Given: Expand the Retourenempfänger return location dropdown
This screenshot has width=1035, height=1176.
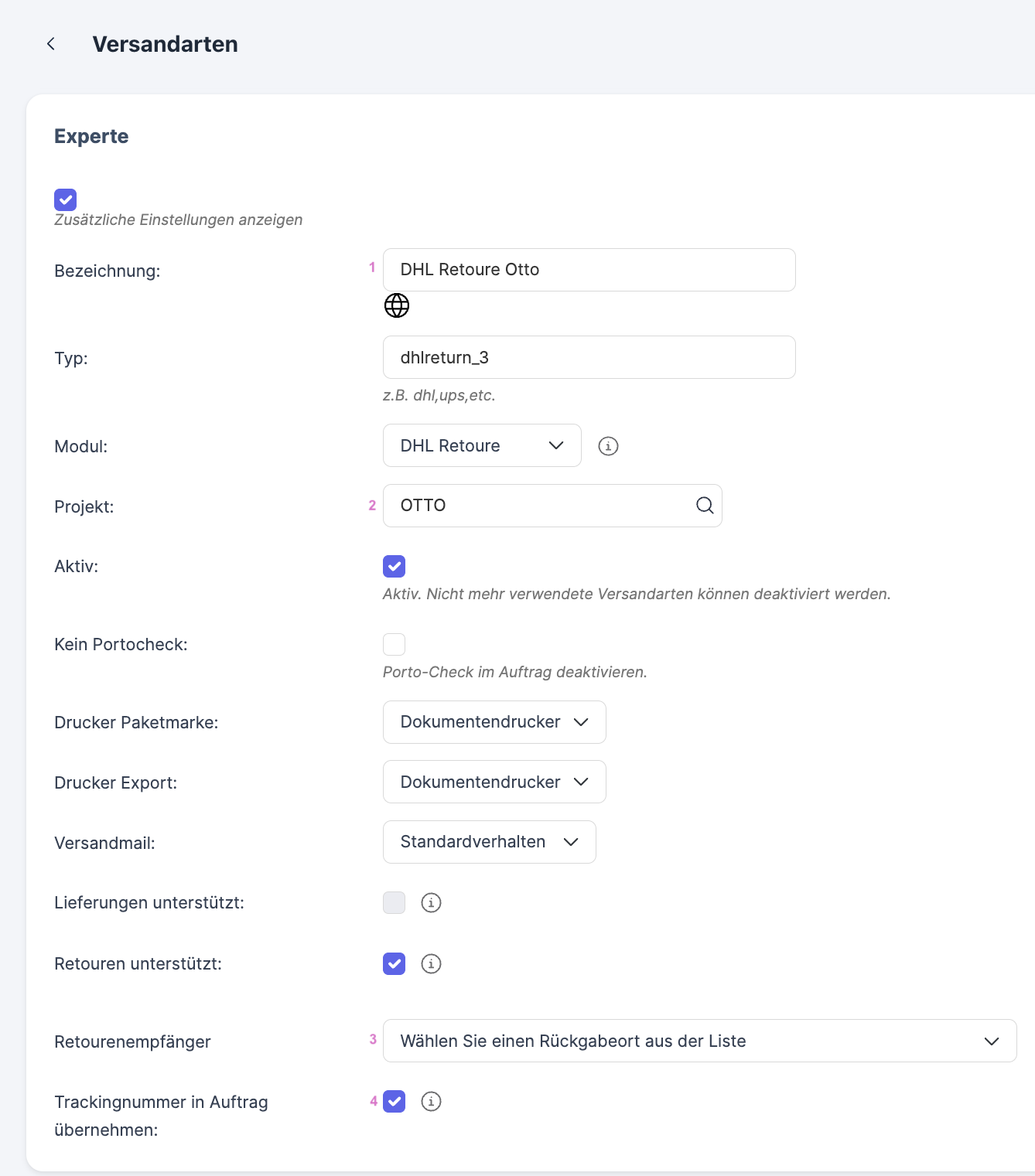Looking at the screenshot, I should (x=699, y=1041).
